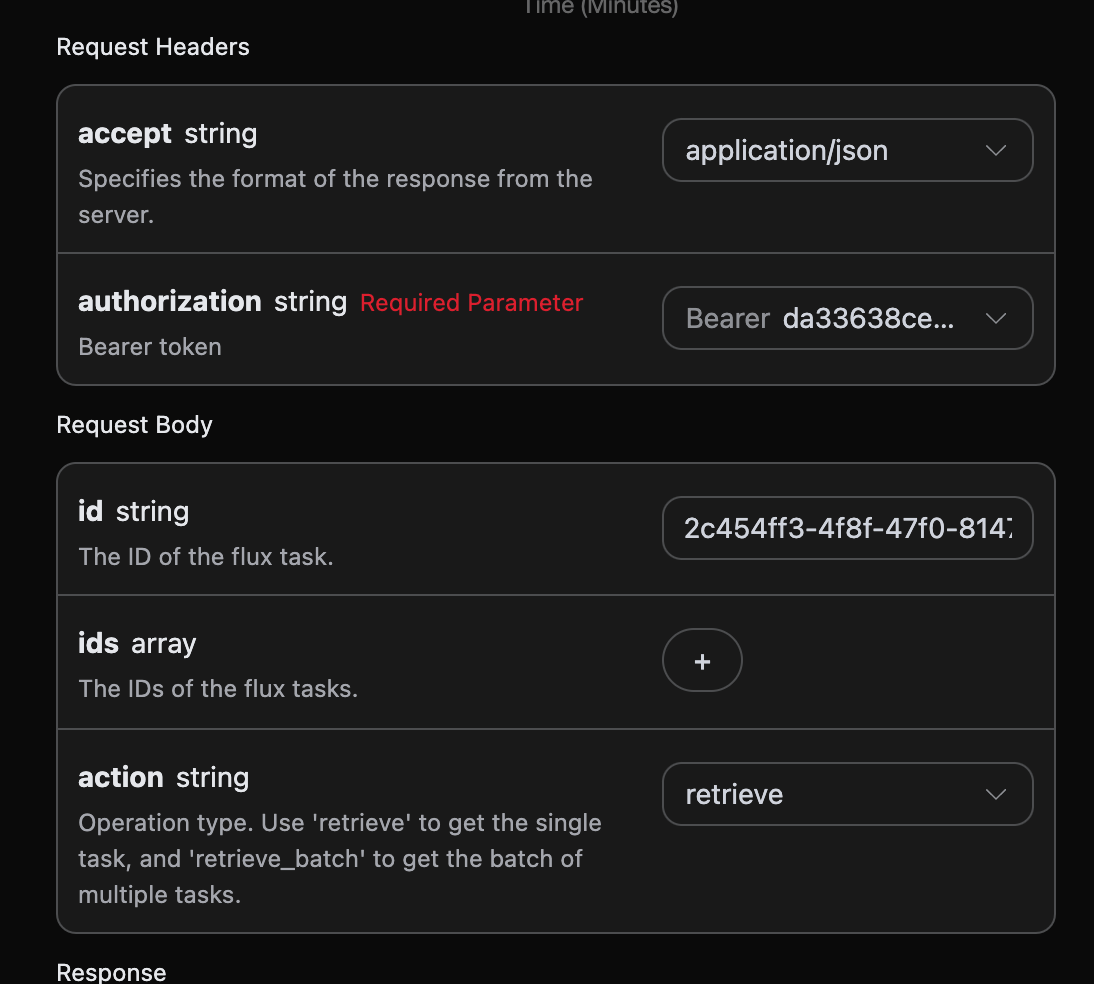Viewport: 1094px width, 984px height.
Task: Click the authorization parameter name
Action: tap(169, 302)
